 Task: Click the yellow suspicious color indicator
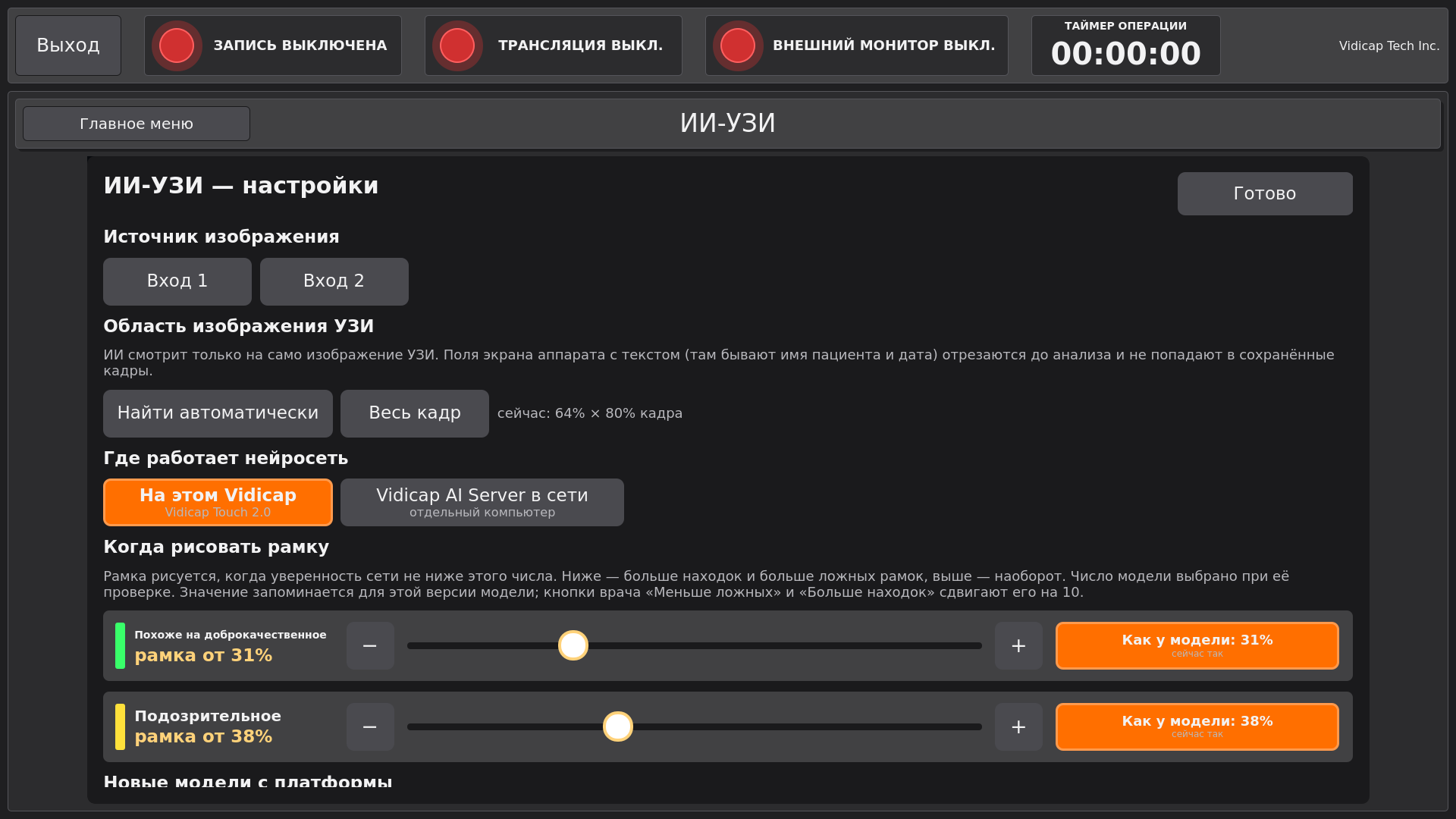pos(120,726)
